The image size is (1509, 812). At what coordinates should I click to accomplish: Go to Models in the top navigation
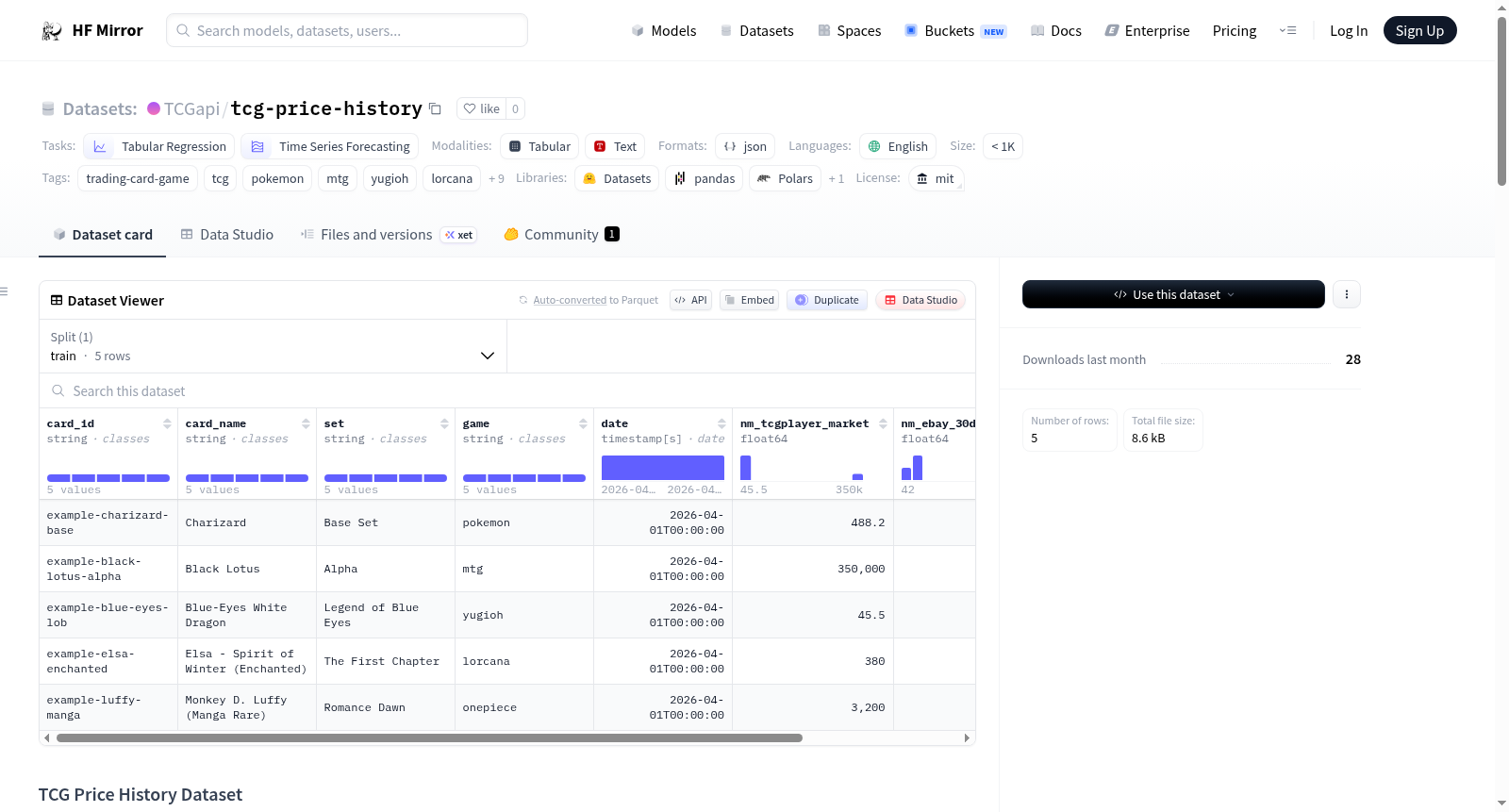[663, 31]
